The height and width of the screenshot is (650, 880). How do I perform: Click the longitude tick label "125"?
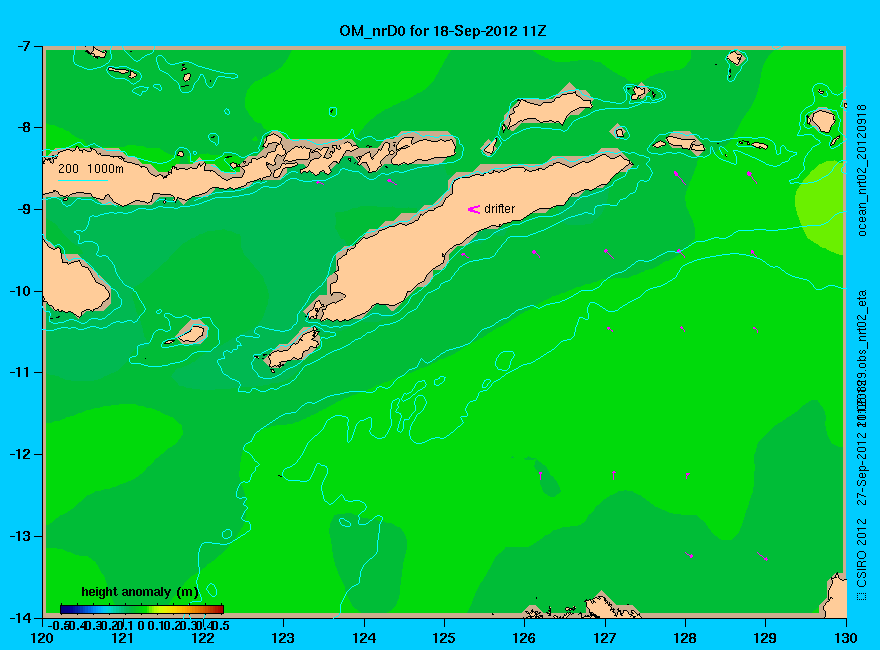coord(444,638)
